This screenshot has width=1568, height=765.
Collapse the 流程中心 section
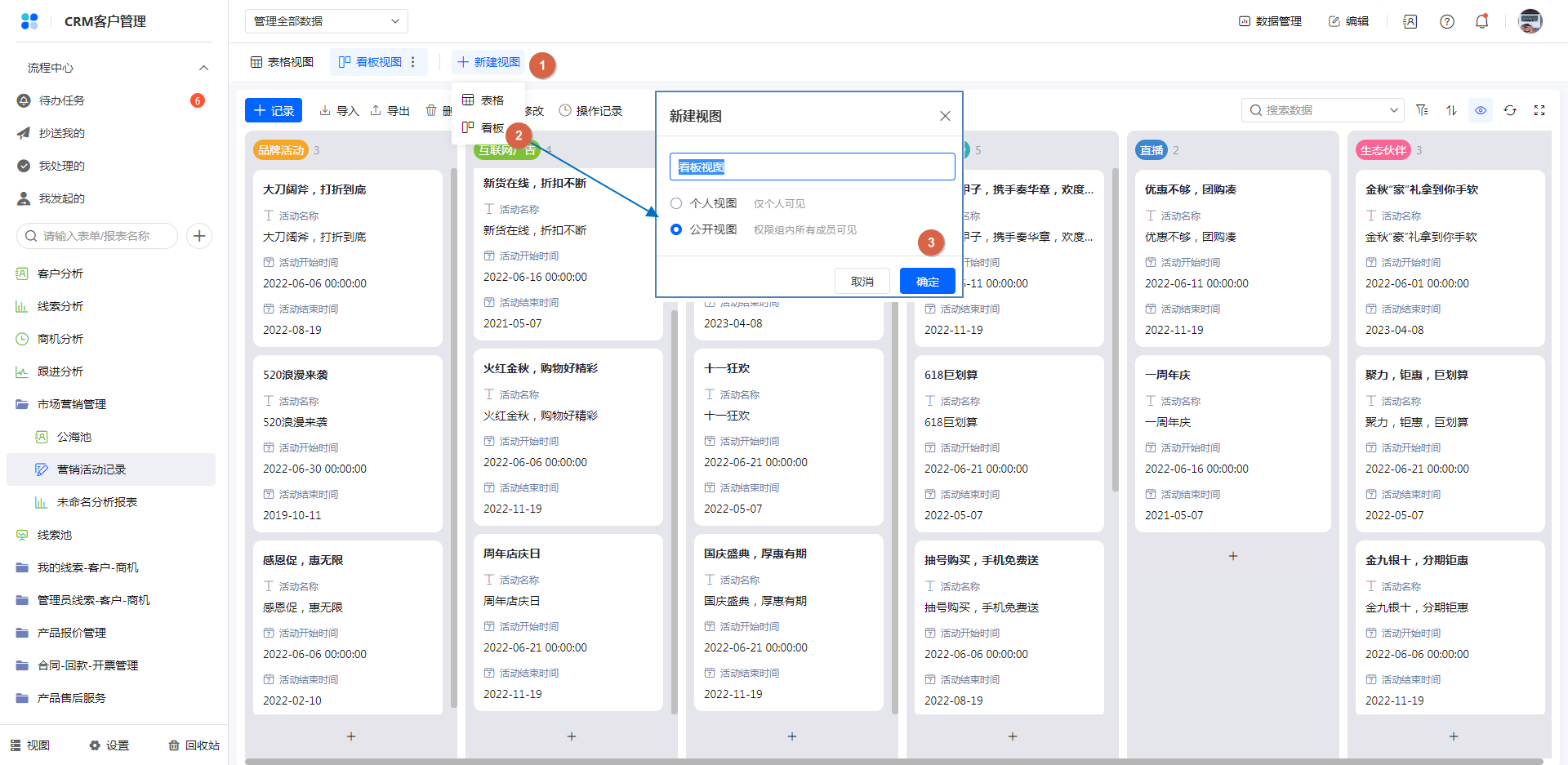click(x=203, y=68)
